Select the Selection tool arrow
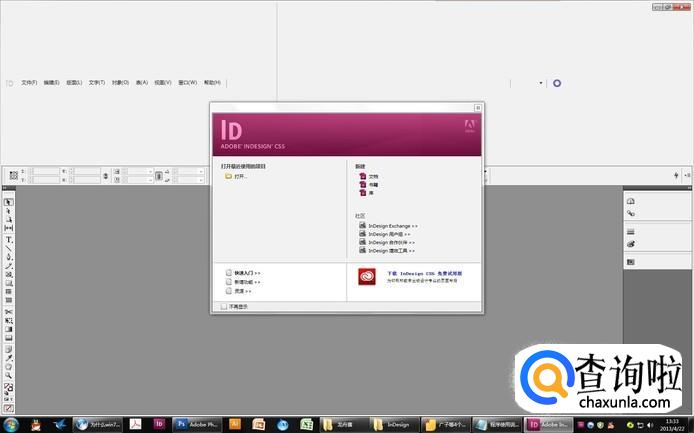Screen dimensions: 694x433 [8, 202]
